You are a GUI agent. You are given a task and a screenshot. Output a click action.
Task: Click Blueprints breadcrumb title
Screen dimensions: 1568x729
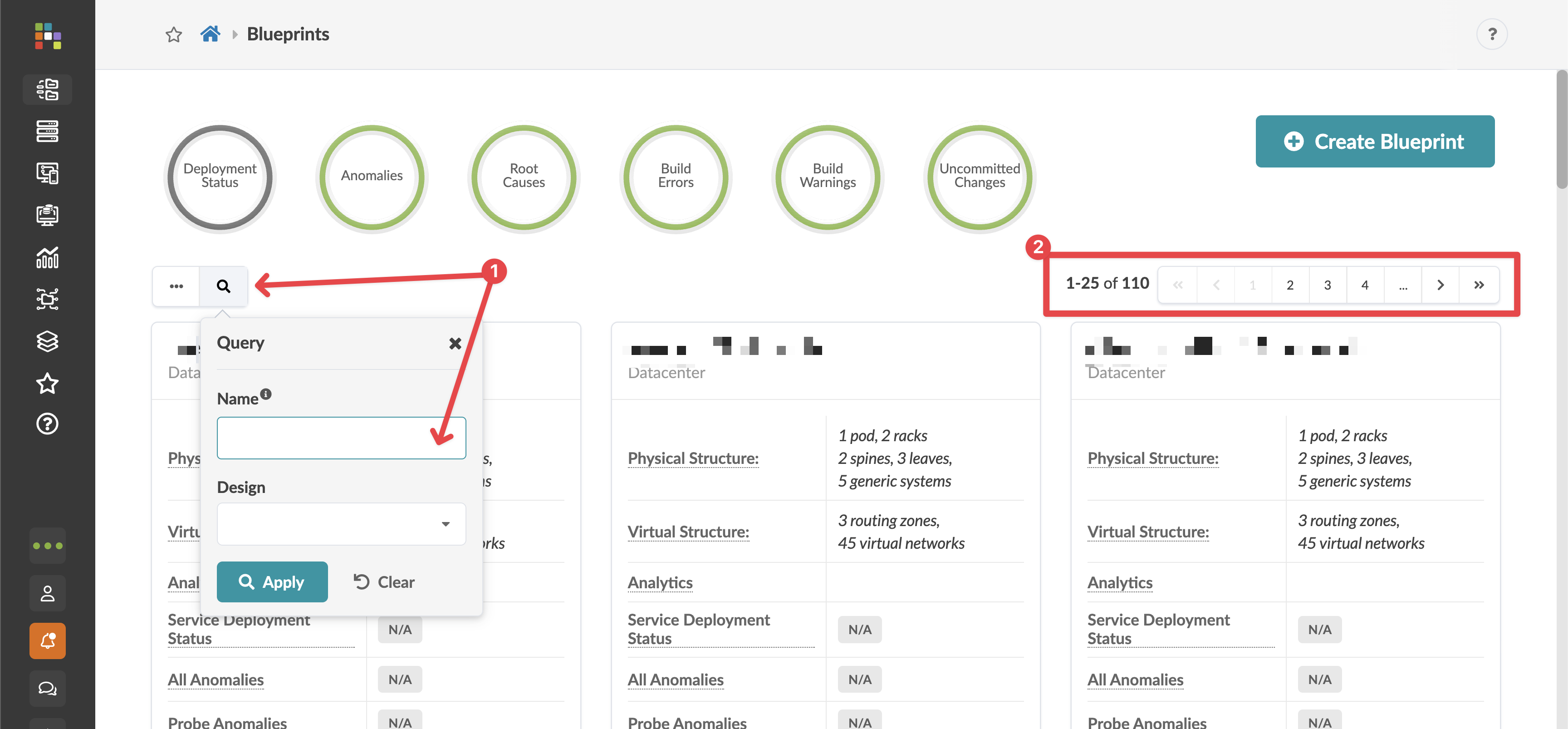(x=288, y=34)
